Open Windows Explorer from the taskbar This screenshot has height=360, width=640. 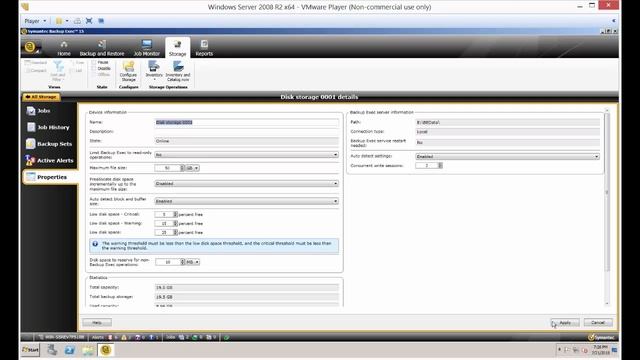point(87,350)
